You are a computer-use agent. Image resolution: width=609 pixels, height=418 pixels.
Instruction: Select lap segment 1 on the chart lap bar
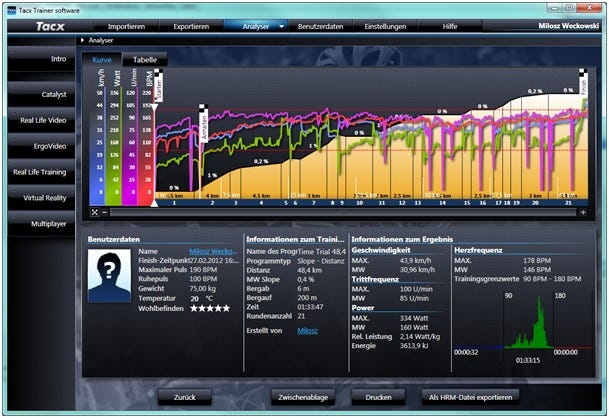(174, 203)
